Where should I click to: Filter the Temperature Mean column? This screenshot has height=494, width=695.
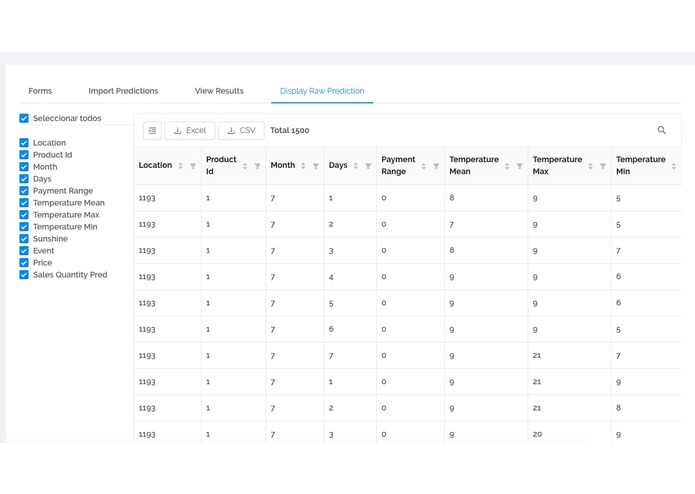519,166
